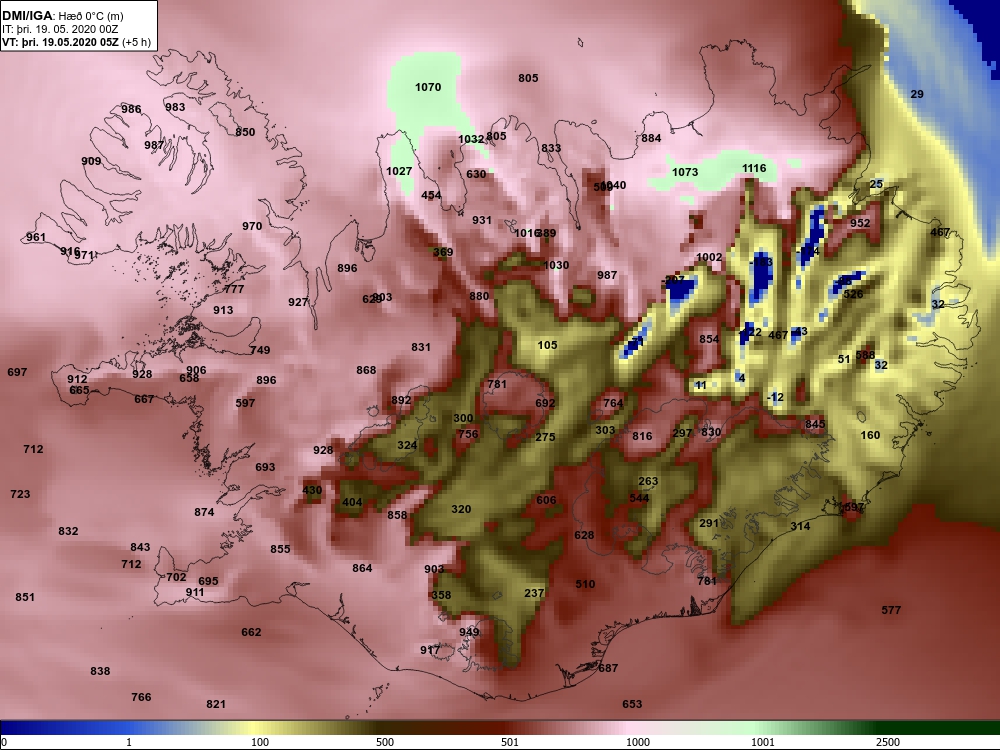Click the 697 value at the left edge

pyautogui.click(x=17, y=372)
